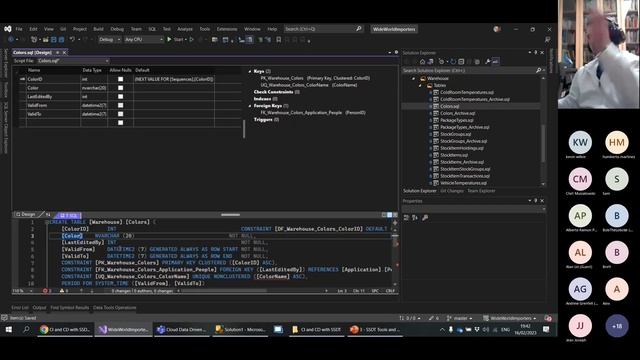
Task: Click the Refresh icon in Solution Explorer
Action: [x=453, y=62]
